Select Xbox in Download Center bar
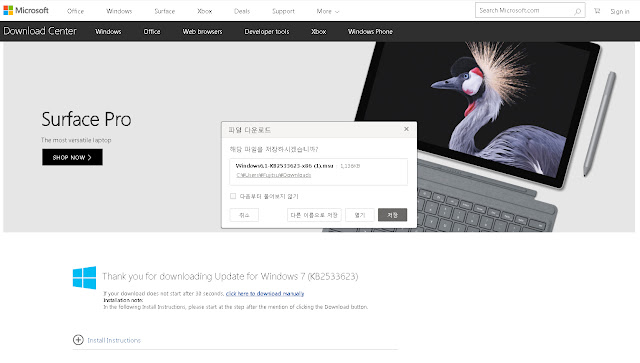Image resolution: width=640 pixels, height=363 pixels. 318,31
